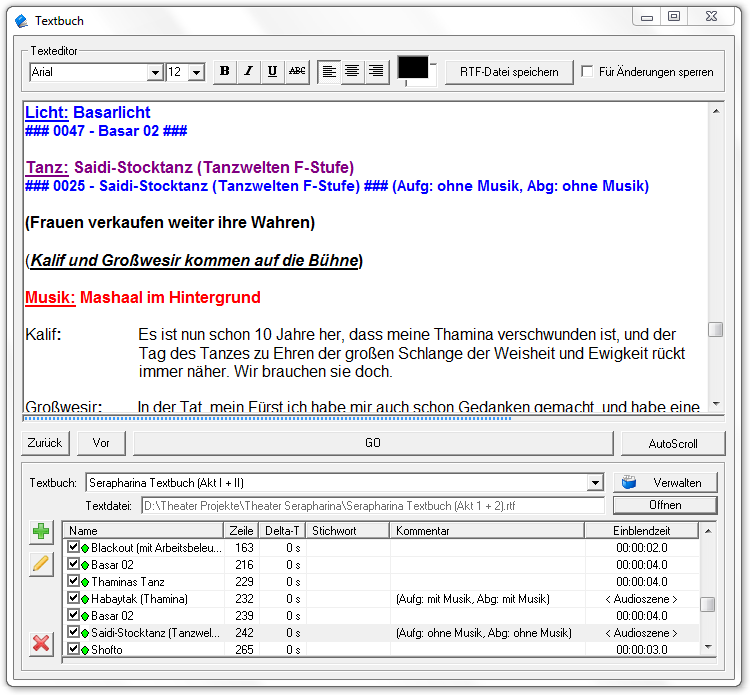
Task: Uncheck the Thaminas Tanz row checkbox
Action: point(73,582)
